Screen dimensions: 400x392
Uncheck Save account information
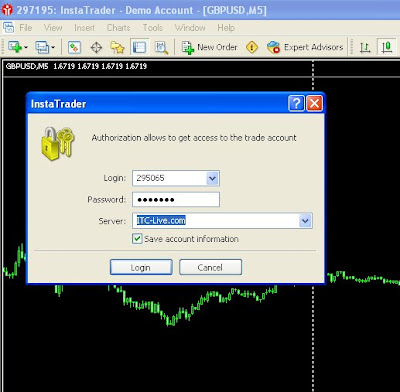coord(137,239)
